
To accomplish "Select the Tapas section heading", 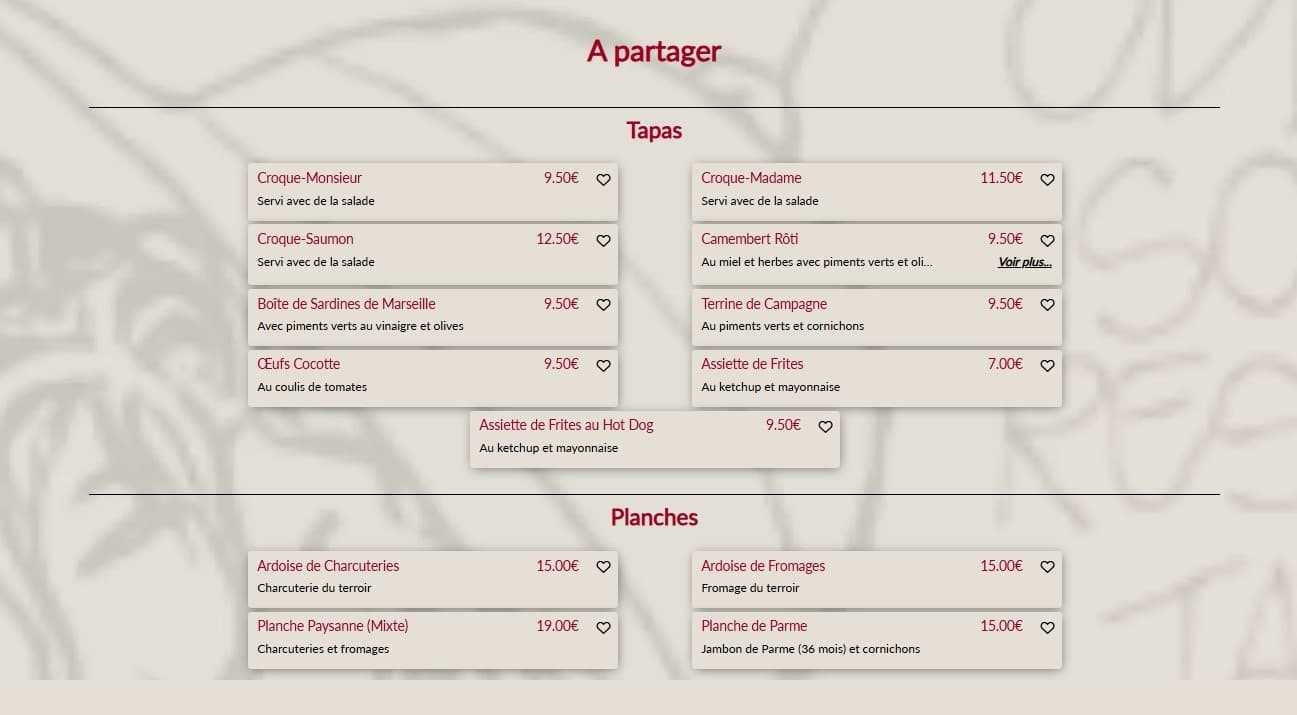I will click(654, 131).
